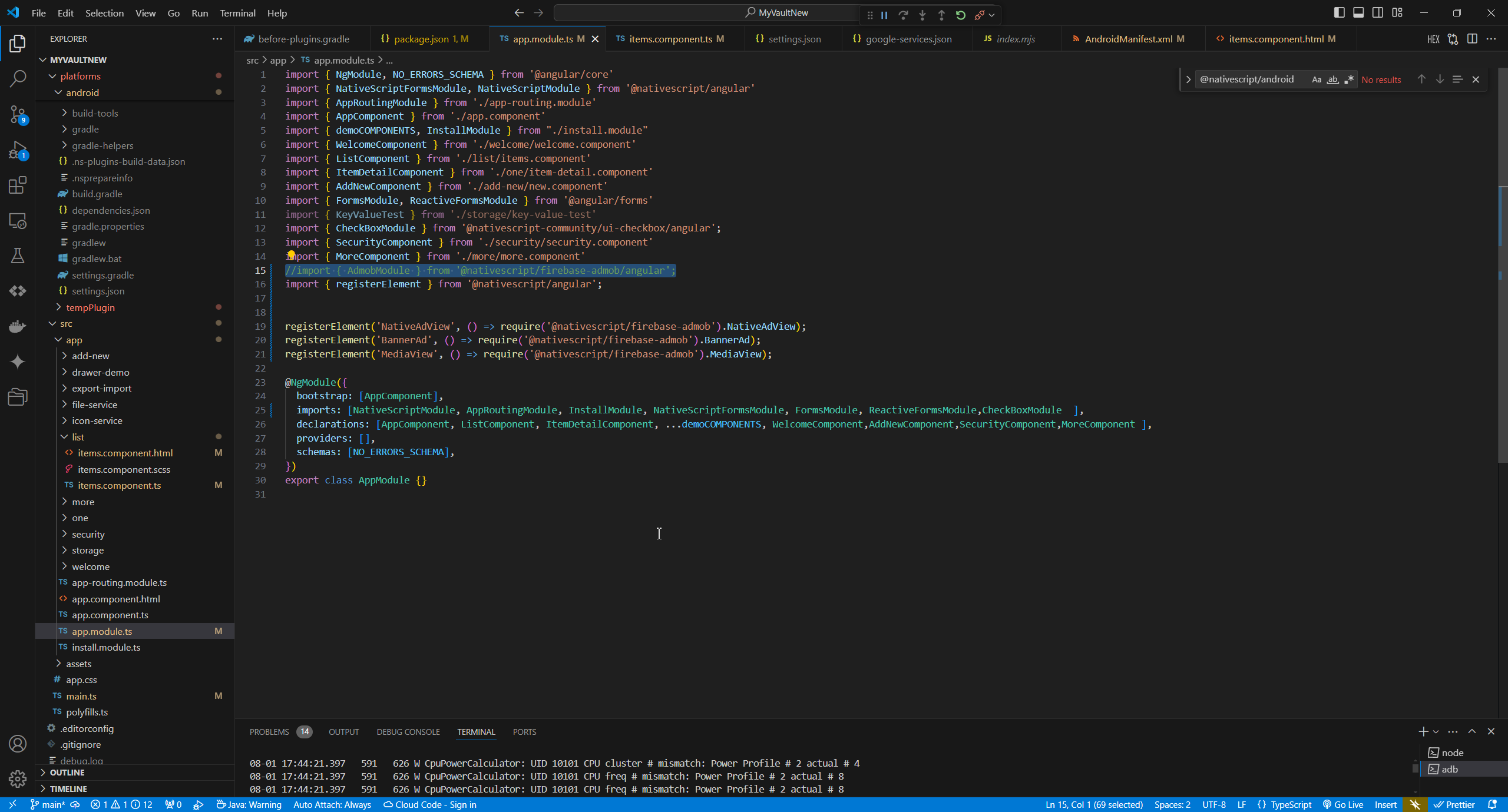Click Prettier in the status bar
This screenshot has width=1508, height=812.
[1454, 804]
